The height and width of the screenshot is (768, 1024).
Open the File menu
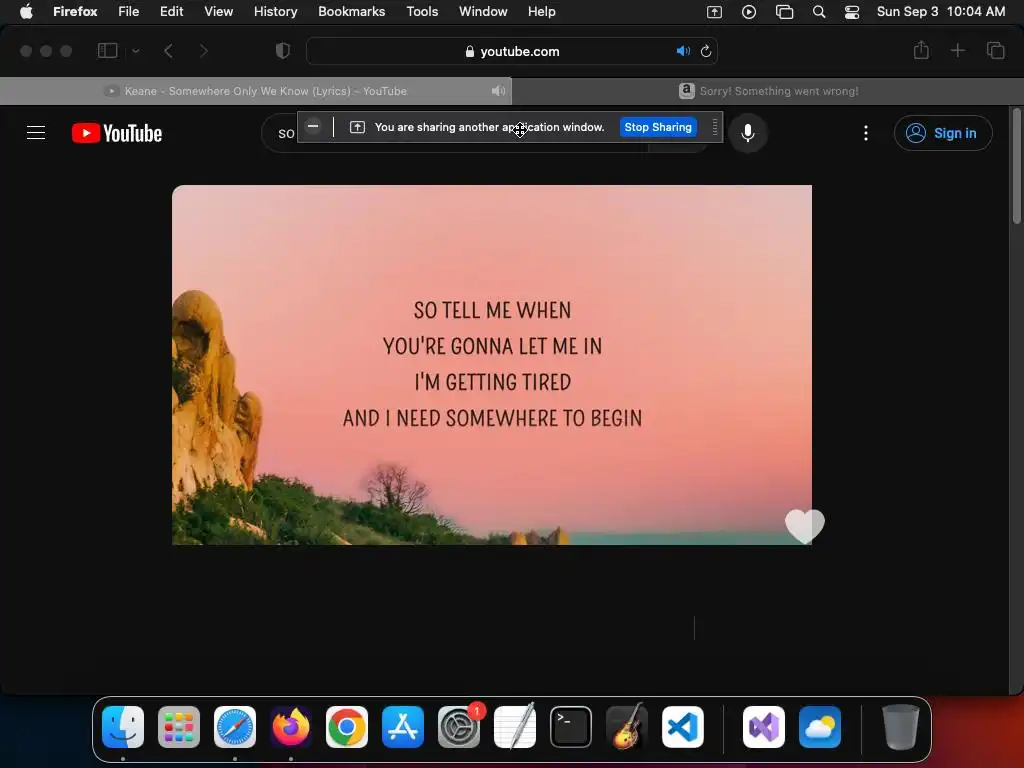point(129,11)
